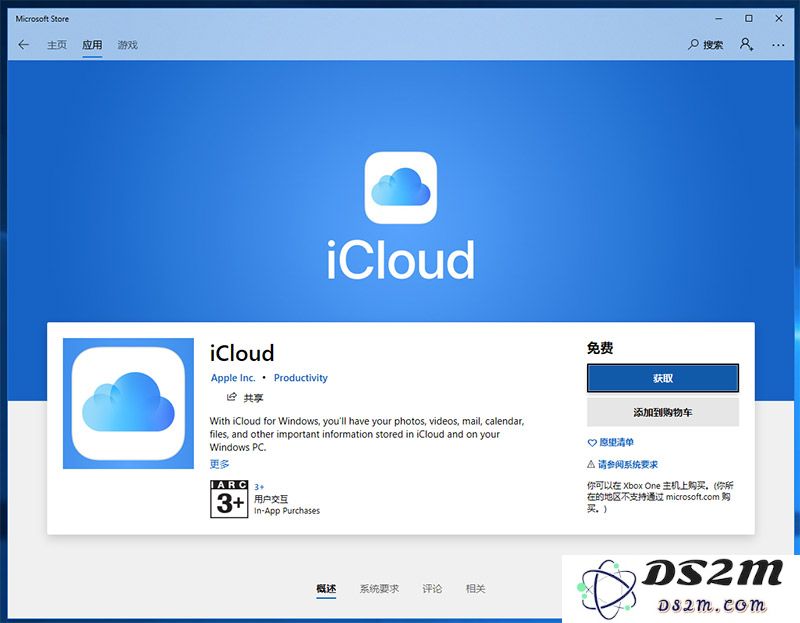Open the search magnifier in Store header
The image size is (800, 623).
693,44
